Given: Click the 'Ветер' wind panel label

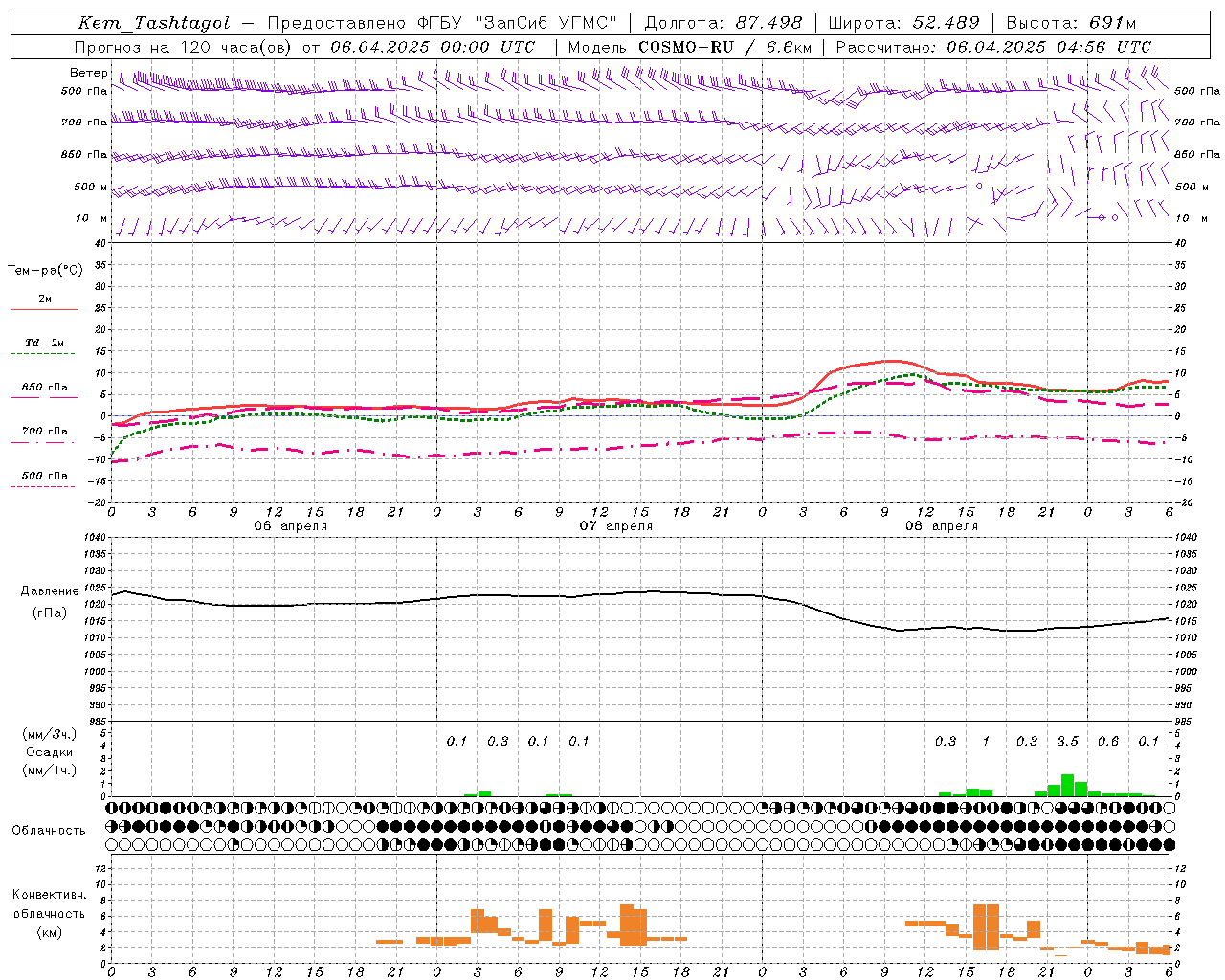Looking at the screenshot, I should pyautogui.click(x=88, y=73).
